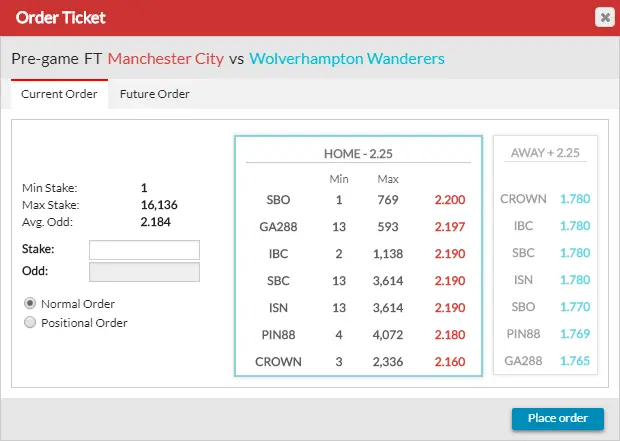
Task: Click GA288 home odds 2.197
Action: [450, 227]
